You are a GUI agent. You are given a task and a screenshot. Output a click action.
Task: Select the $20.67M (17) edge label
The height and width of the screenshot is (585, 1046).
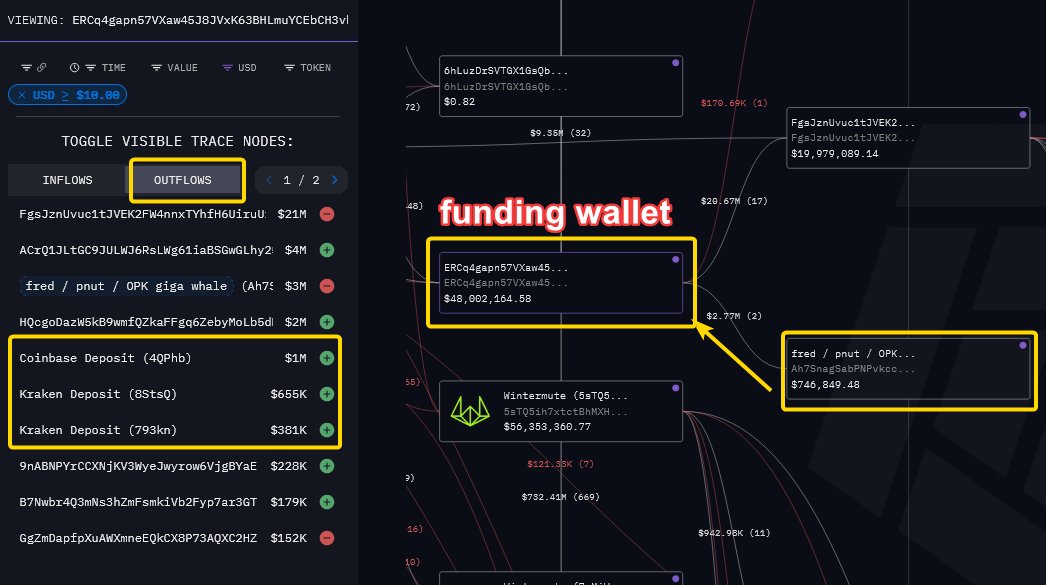[734, 201]
